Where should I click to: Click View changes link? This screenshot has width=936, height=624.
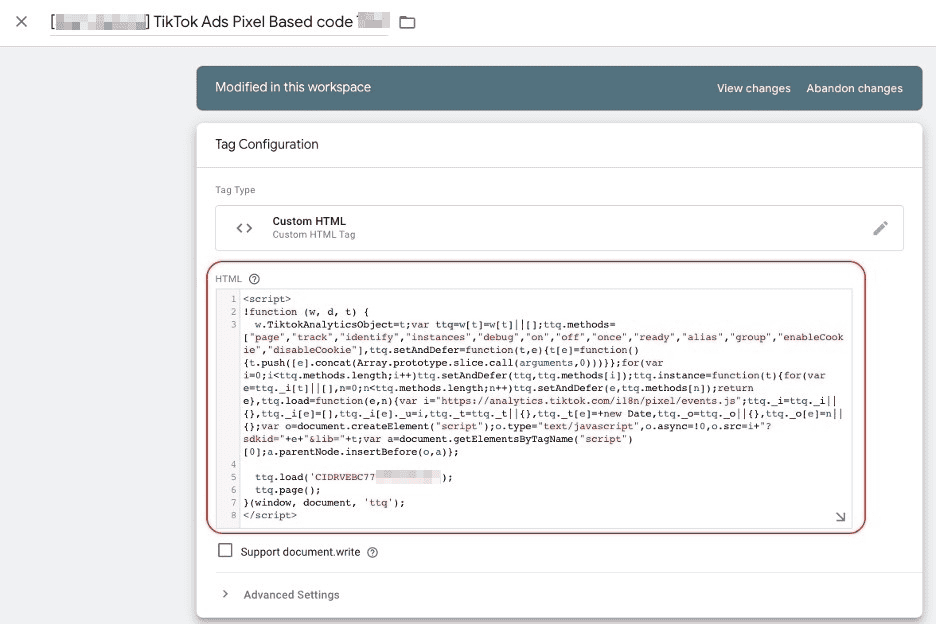pyautogui.click(x=753, y=88)
